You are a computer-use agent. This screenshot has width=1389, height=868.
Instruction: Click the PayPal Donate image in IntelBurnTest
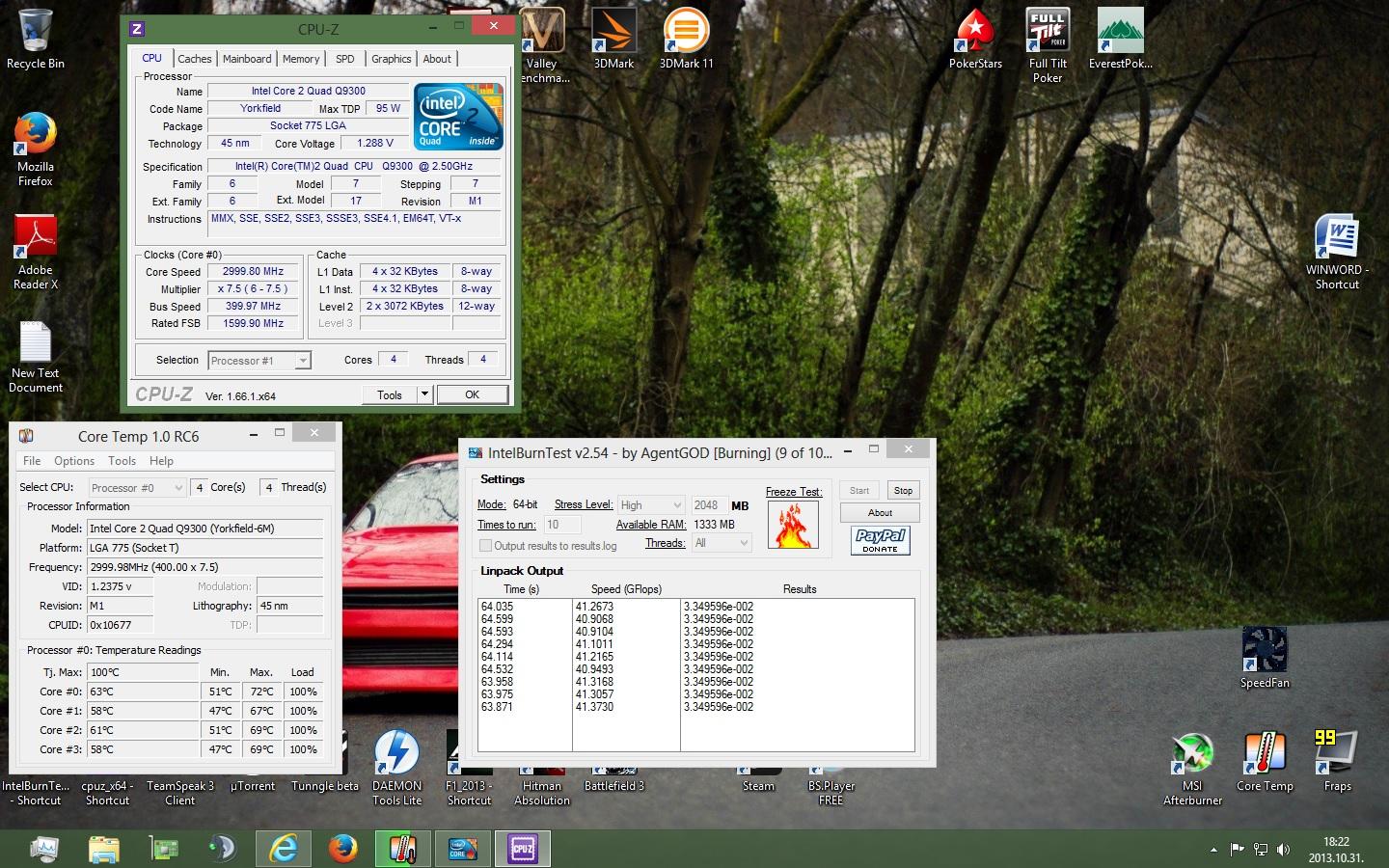coord(880,540)
